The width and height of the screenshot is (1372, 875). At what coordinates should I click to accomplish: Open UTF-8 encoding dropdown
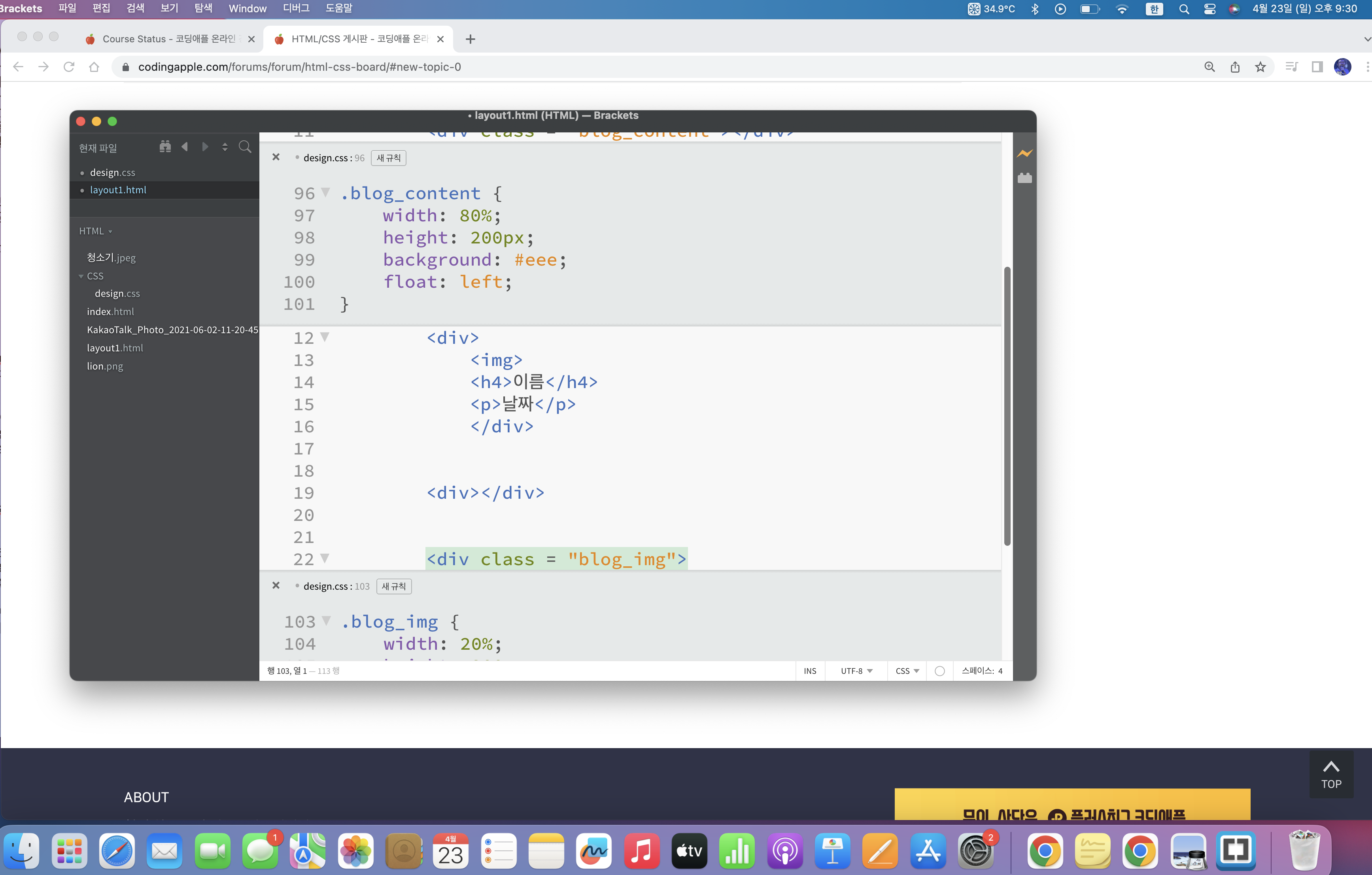[x=856, y=671]
